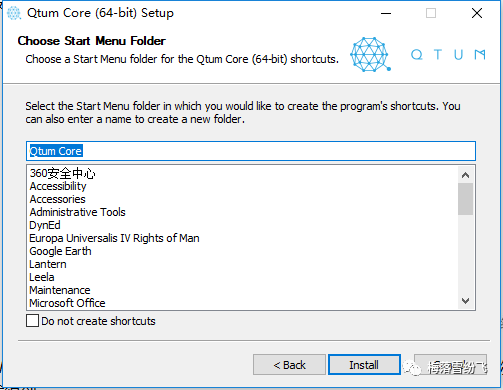Choose Administrative Tools folder

point(77,212)
